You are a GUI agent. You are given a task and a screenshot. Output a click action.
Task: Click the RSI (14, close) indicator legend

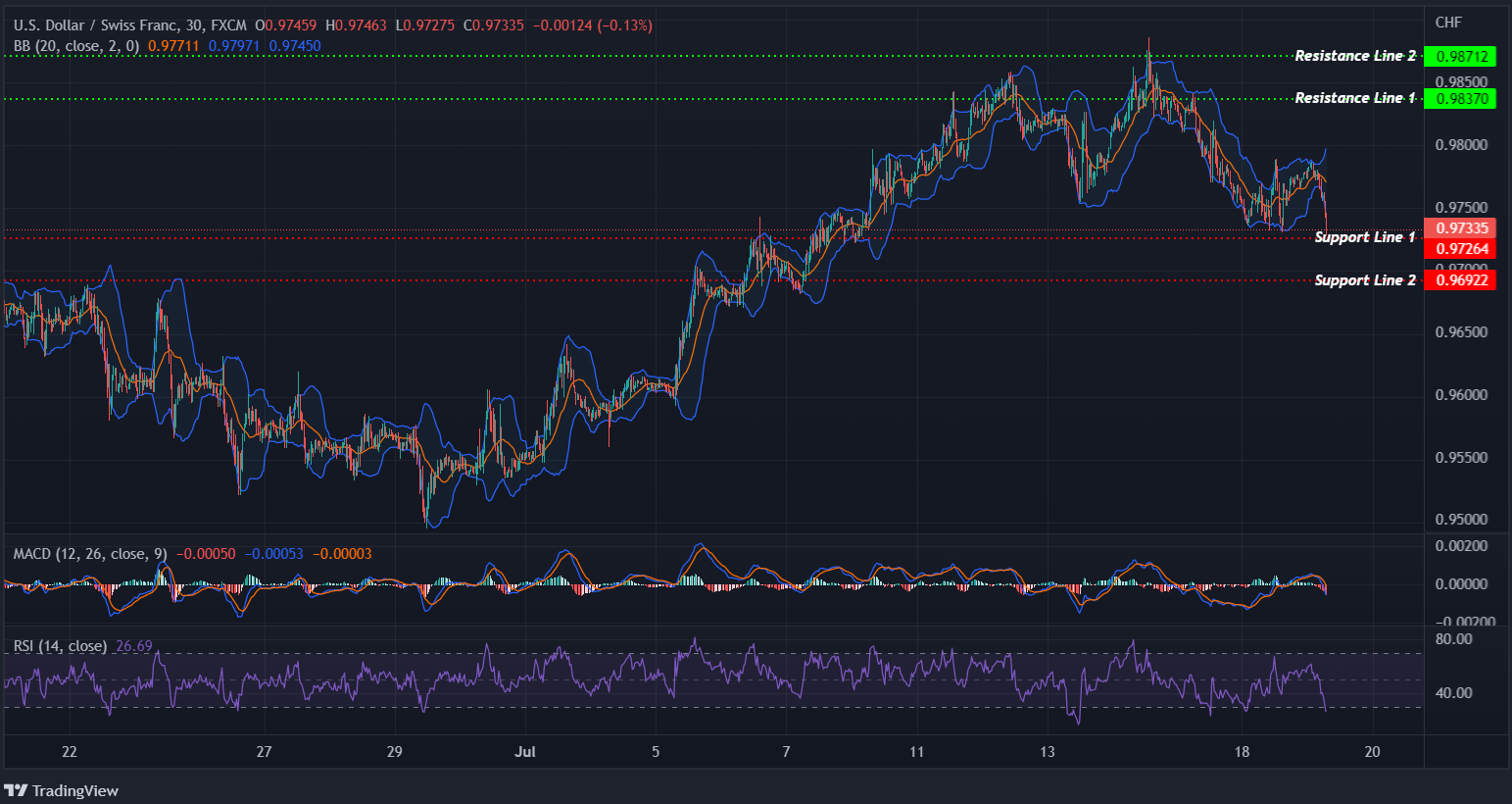pyautogui.click(x=59, y=645)
